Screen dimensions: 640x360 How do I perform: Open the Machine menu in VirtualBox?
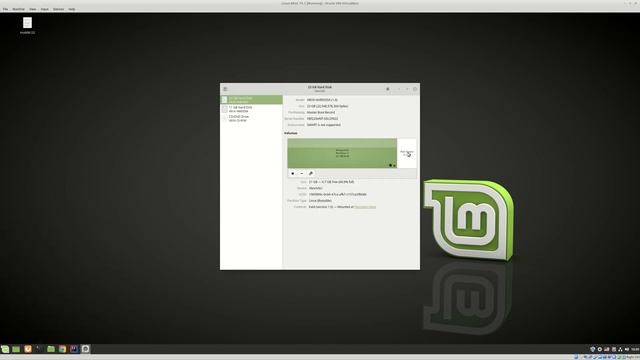click(18, 9)
